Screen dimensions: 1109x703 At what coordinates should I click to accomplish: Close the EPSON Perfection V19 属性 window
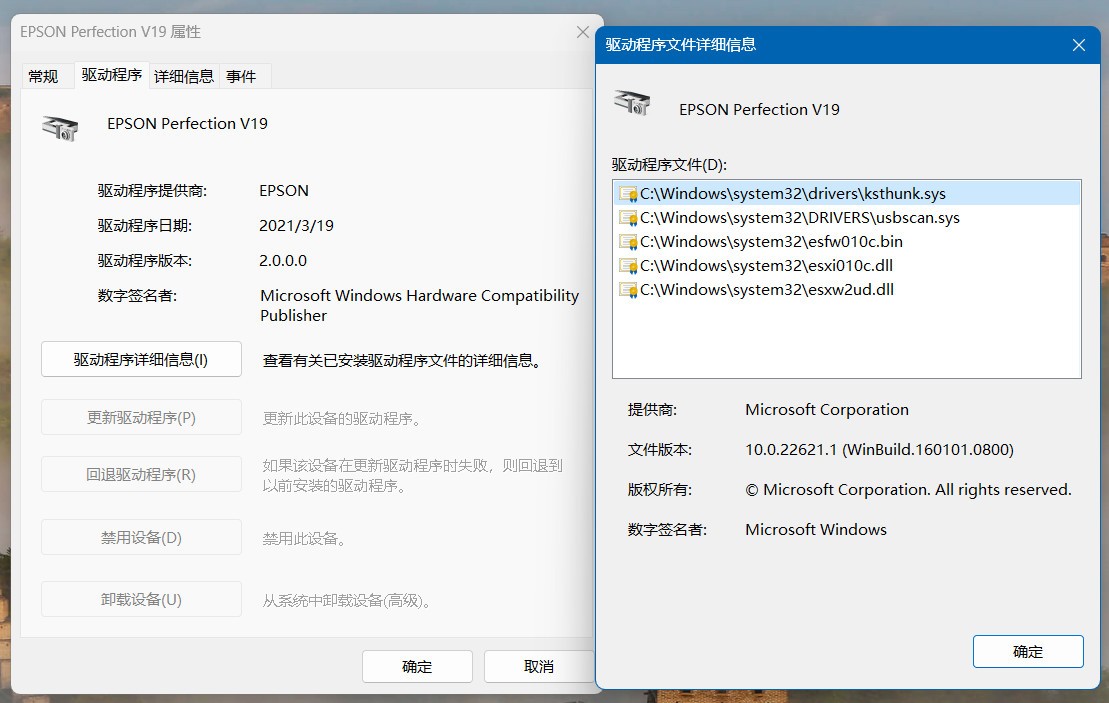583,32
